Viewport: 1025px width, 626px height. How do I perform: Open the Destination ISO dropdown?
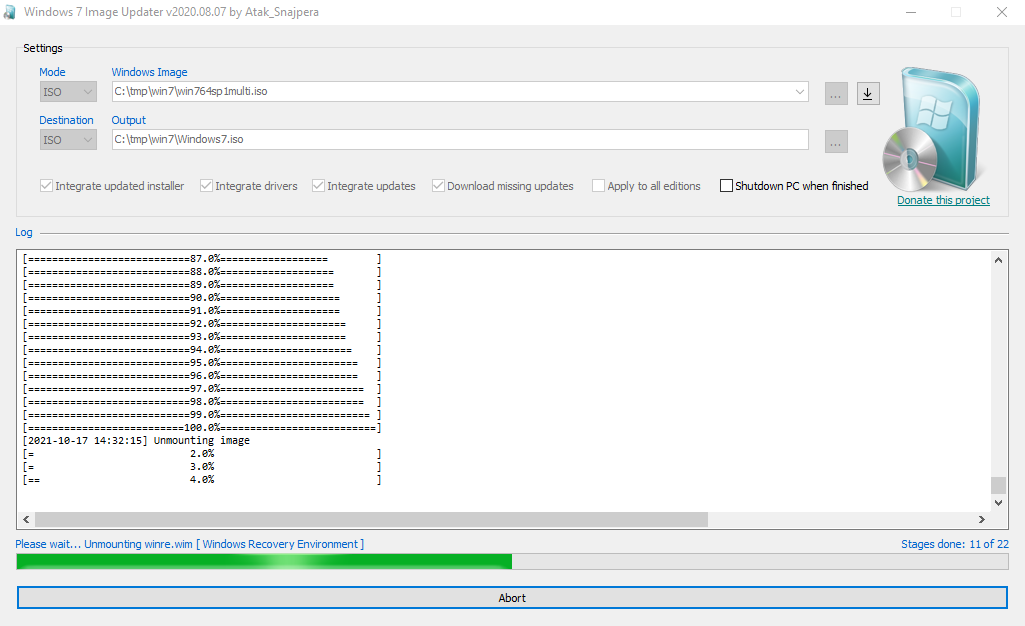tap(68, 139)
